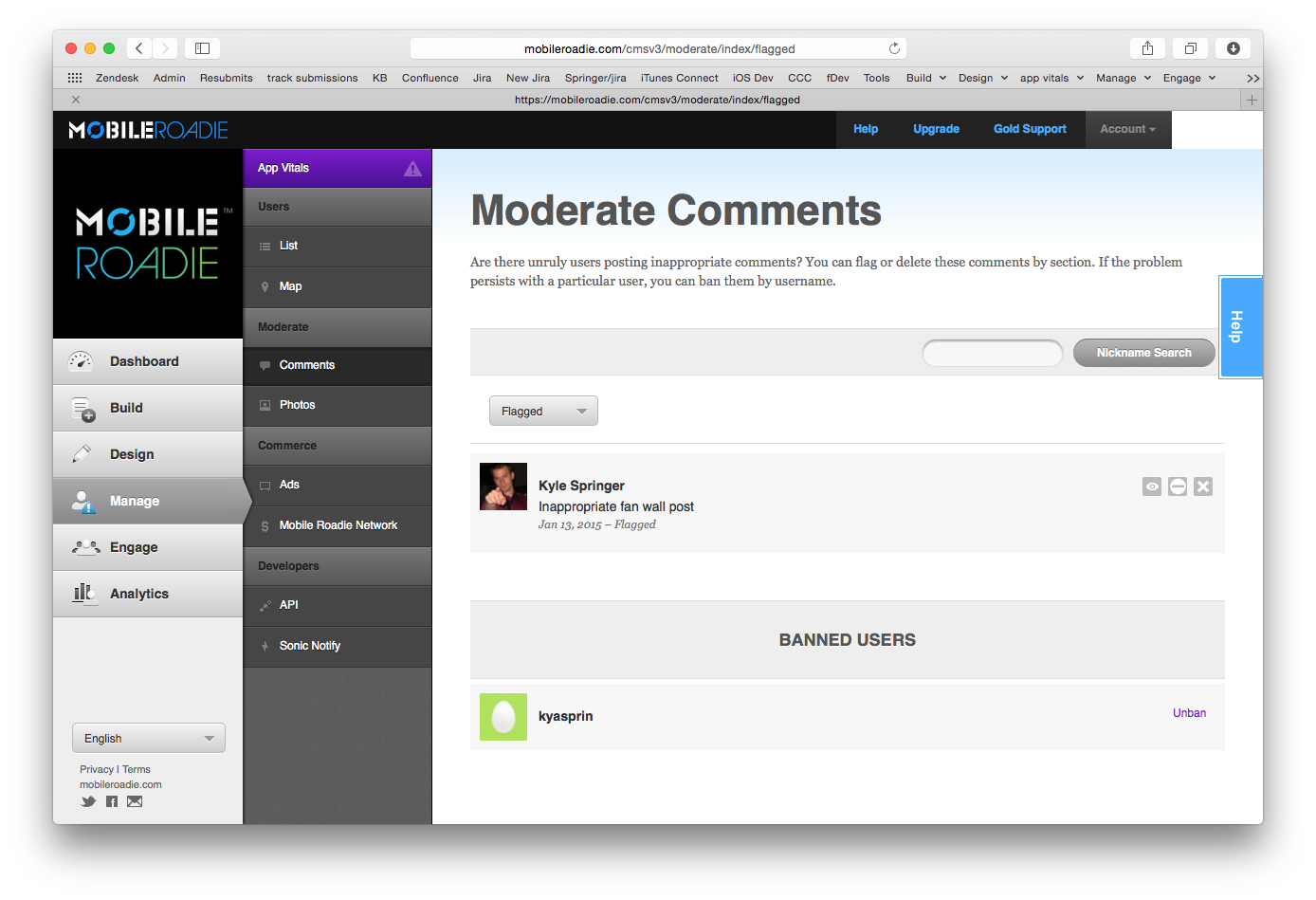The height and width of the screenshot is (900, 1316).
Task: Click the Unban link for kyasprin
Action: click(1189, 713)
